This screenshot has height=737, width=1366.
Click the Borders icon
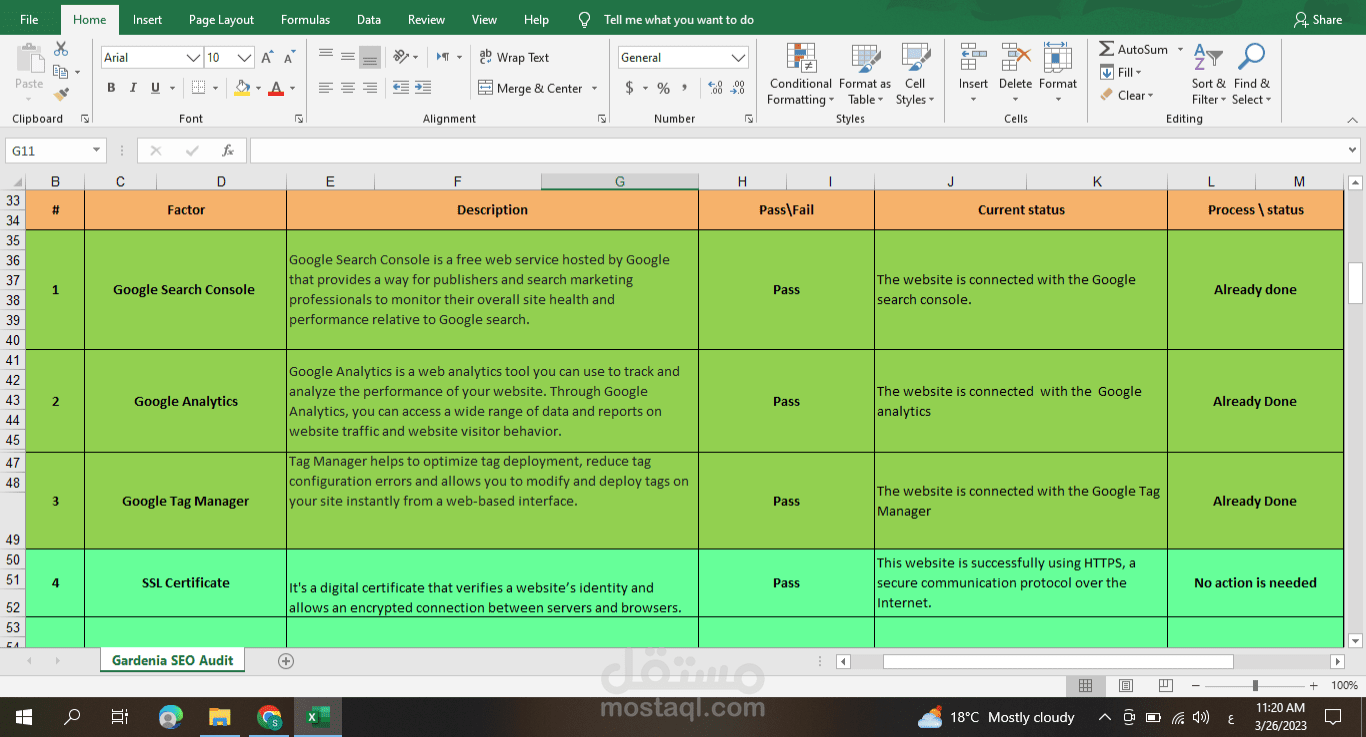(199, 88)
